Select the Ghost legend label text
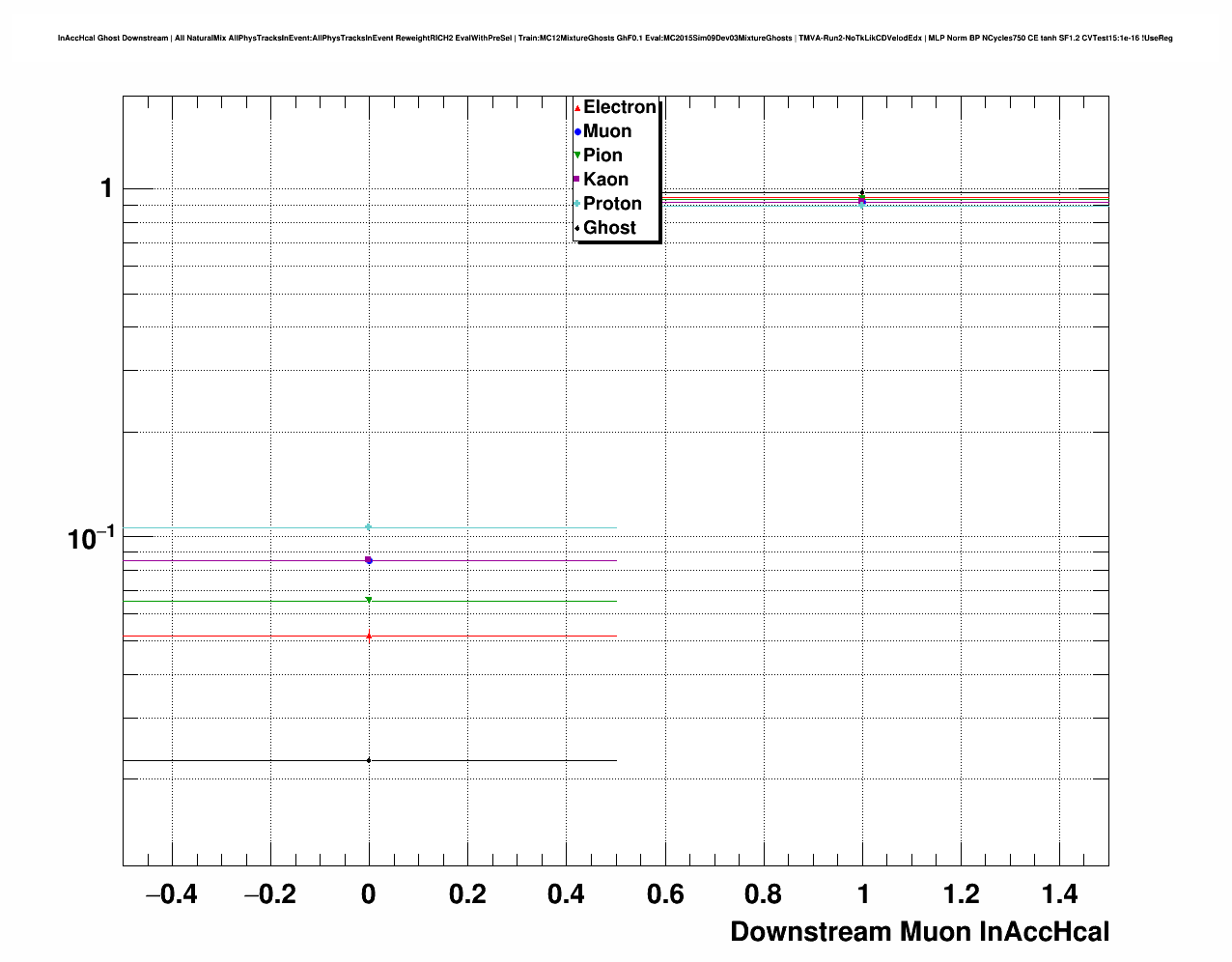The width and height of the screenshot is (1232, 962). [x=609, y=228]
